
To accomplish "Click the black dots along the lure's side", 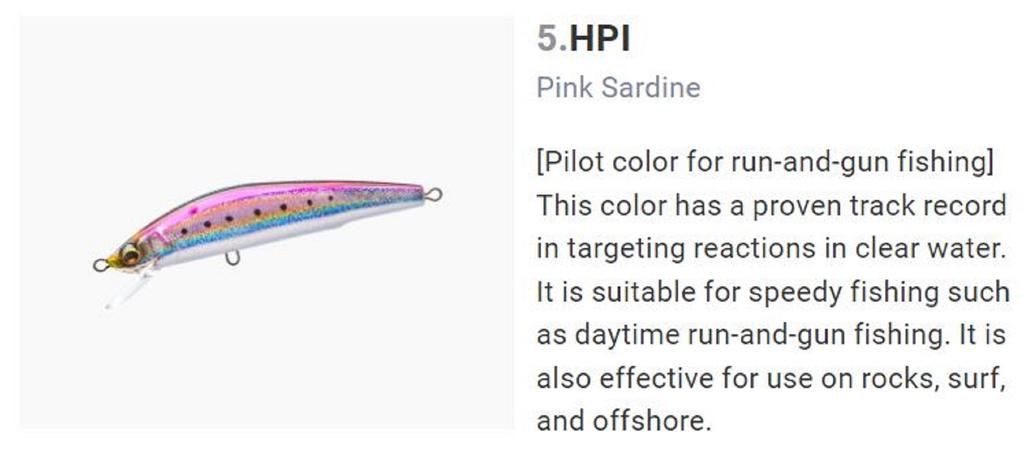I will (257, 213).
